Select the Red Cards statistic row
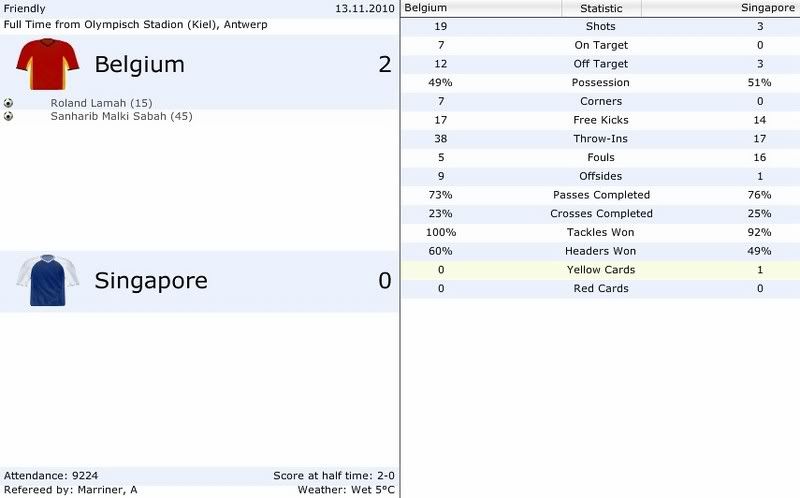The height and width of the screenshot is (498, 800). 601,289
